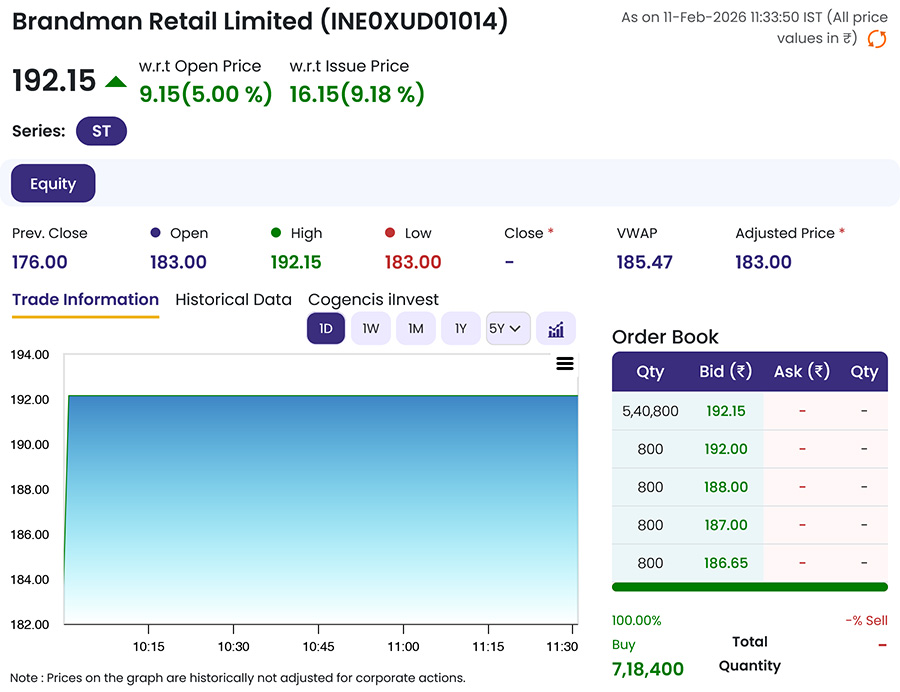This screenshot has height=692, width=900.
Task: Switch to Trade Information tab
Action: [86, 300]
